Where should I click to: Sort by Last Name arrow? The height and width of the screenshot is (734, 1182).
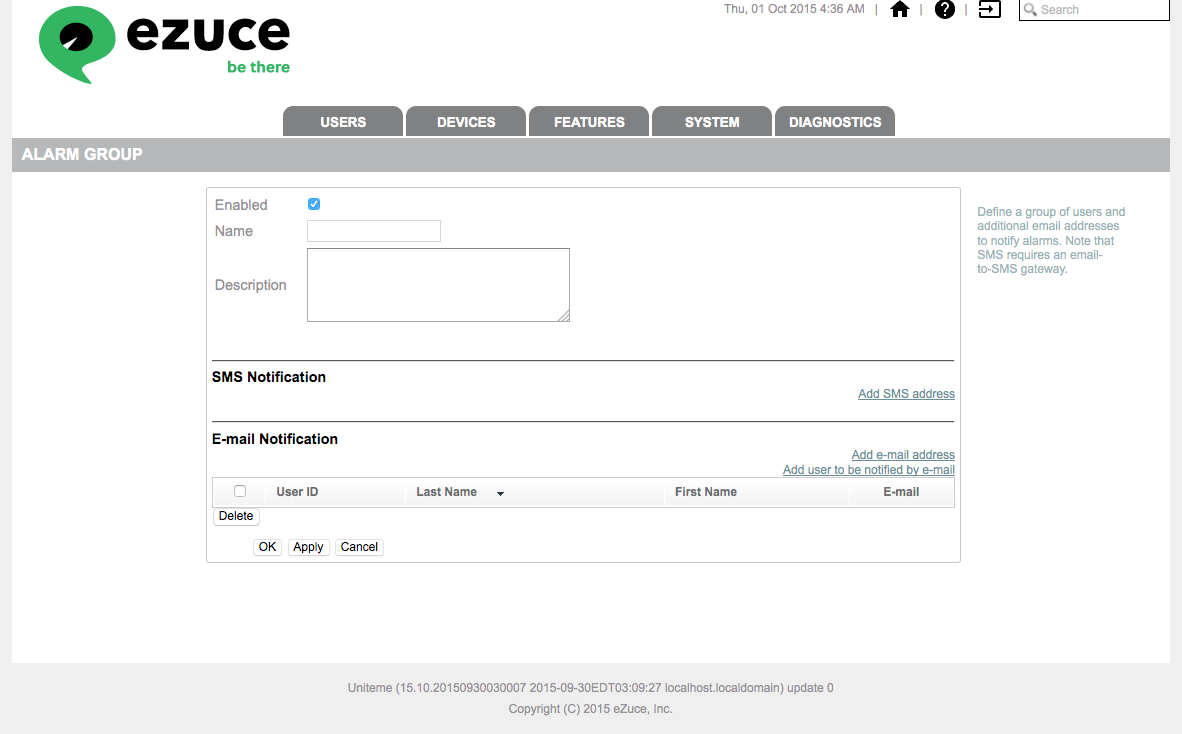(x=501, y=494)
